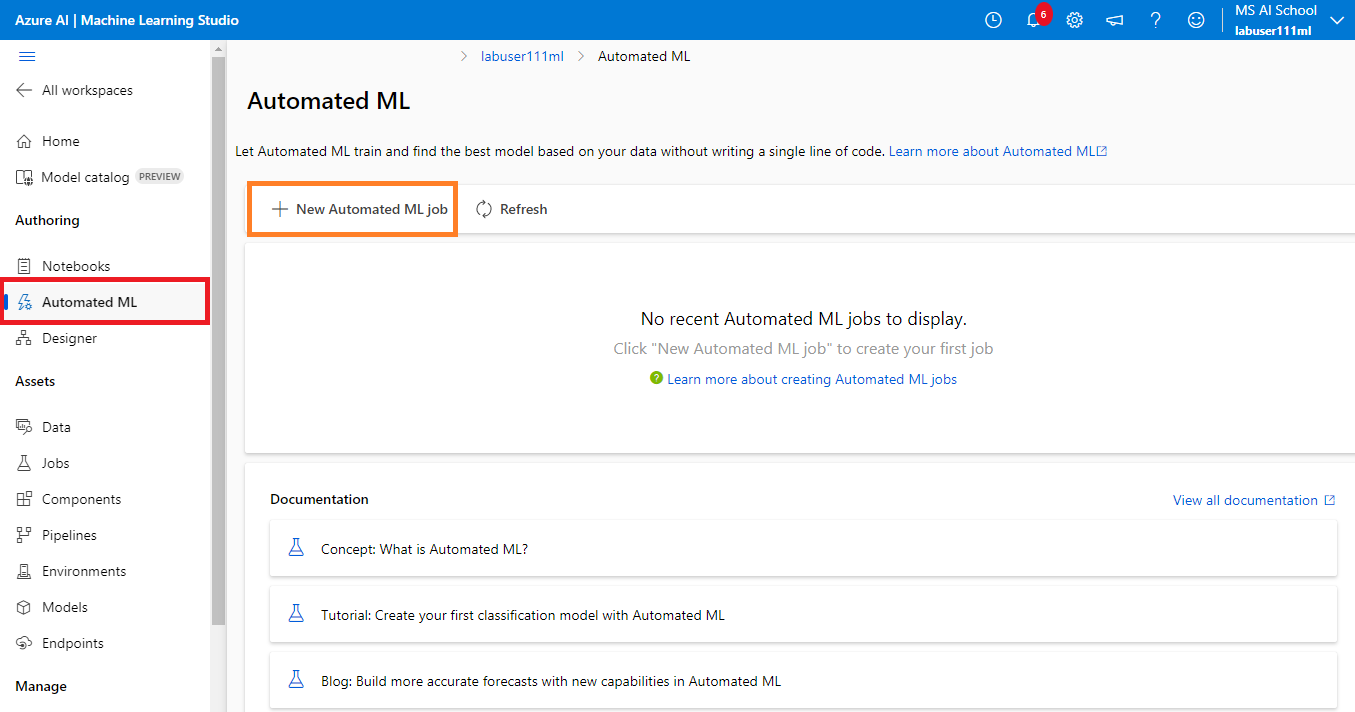
Task: Open Learn more about creating Automated ML jobs
Action: [812, 379]
